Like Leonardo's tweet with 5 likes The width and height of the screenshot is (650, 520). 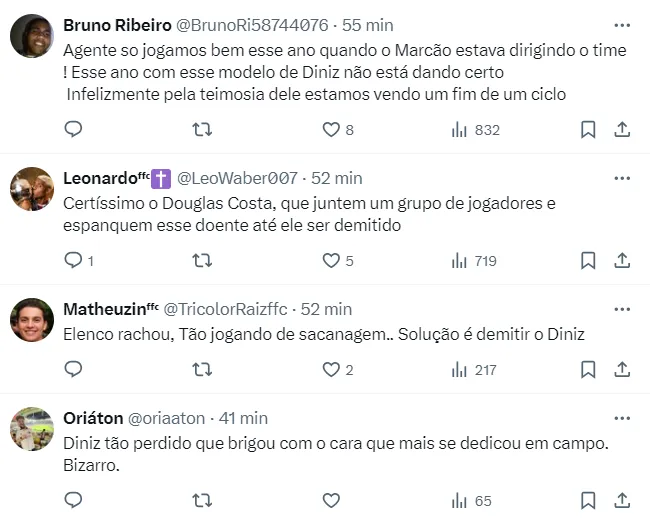coord(331,260)
